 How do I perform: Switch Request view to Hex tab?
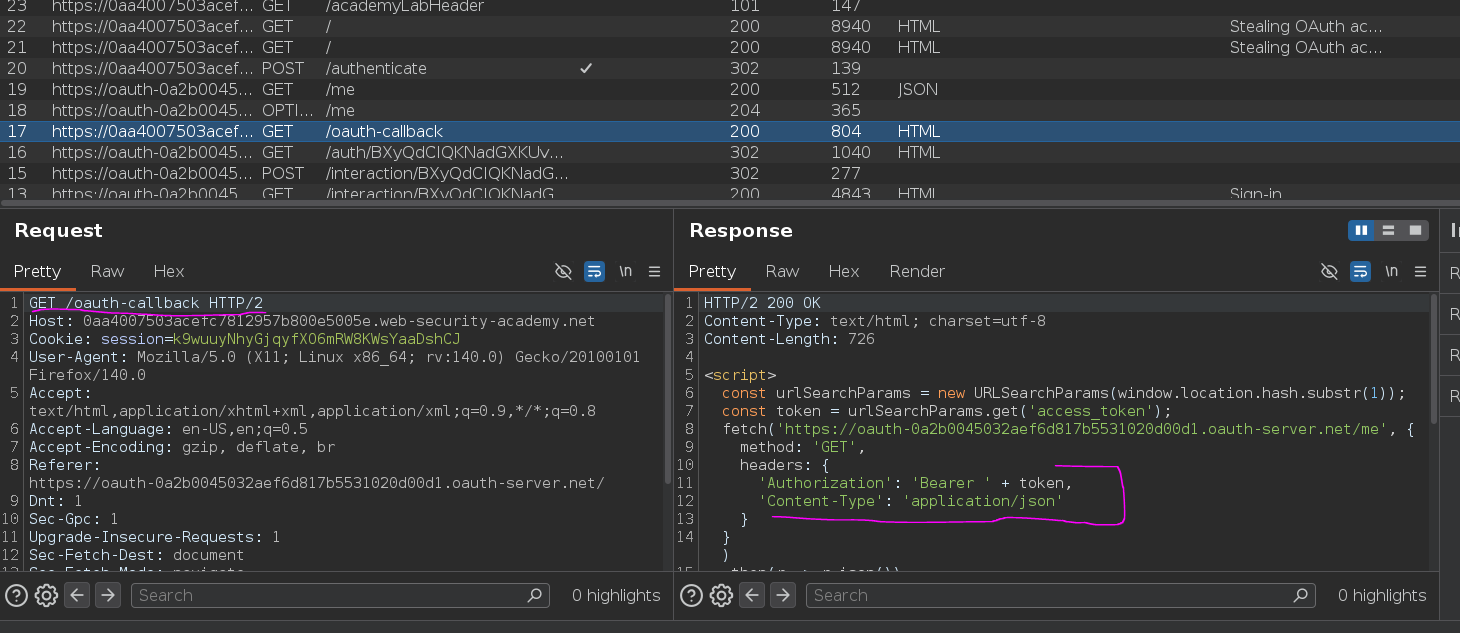click(x=169, y=271)
